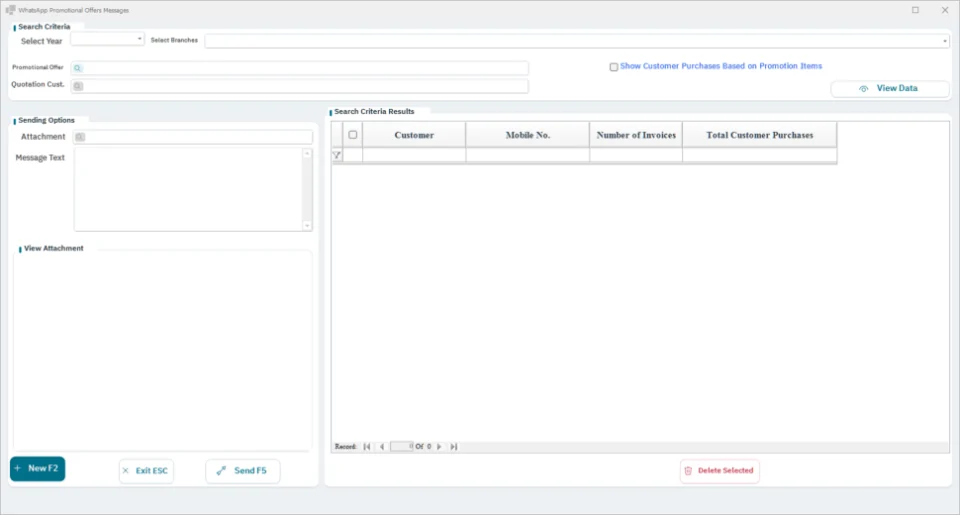Click the Attachment browse icon
The width and height of the screenshot is (960, 515).
tap(80, 137)
